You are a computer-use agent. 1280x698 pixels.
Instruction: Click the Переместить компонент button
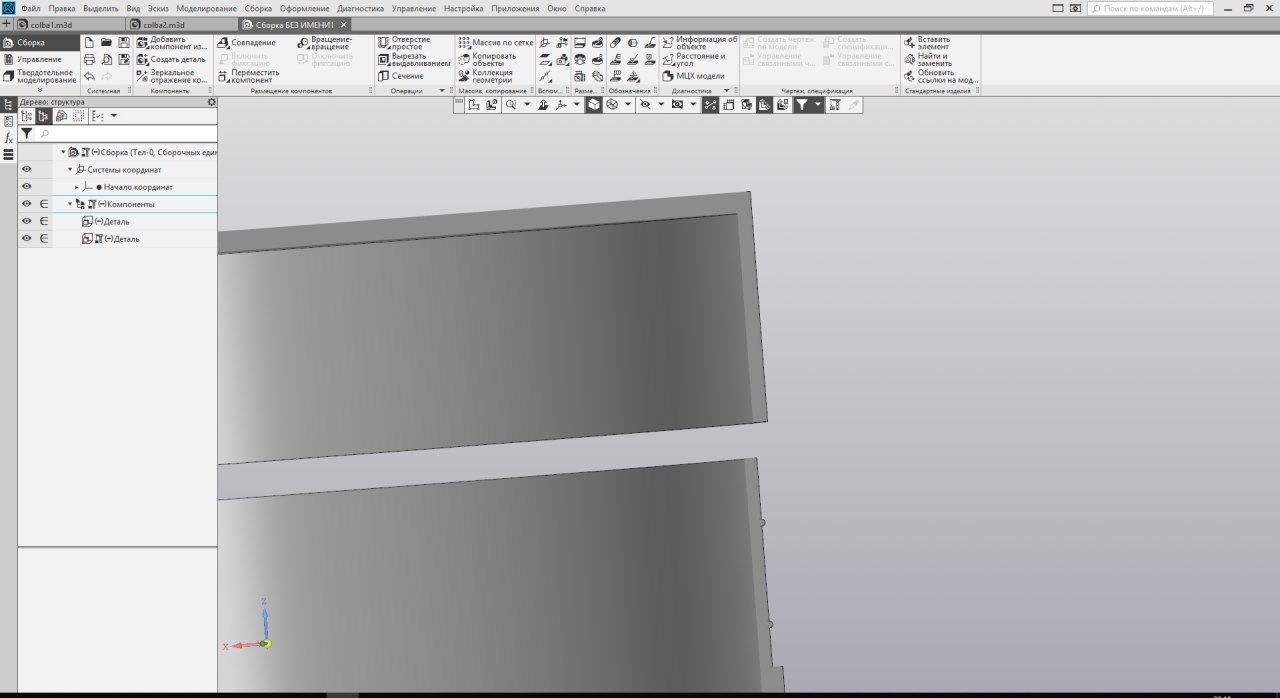click(248, 76)
